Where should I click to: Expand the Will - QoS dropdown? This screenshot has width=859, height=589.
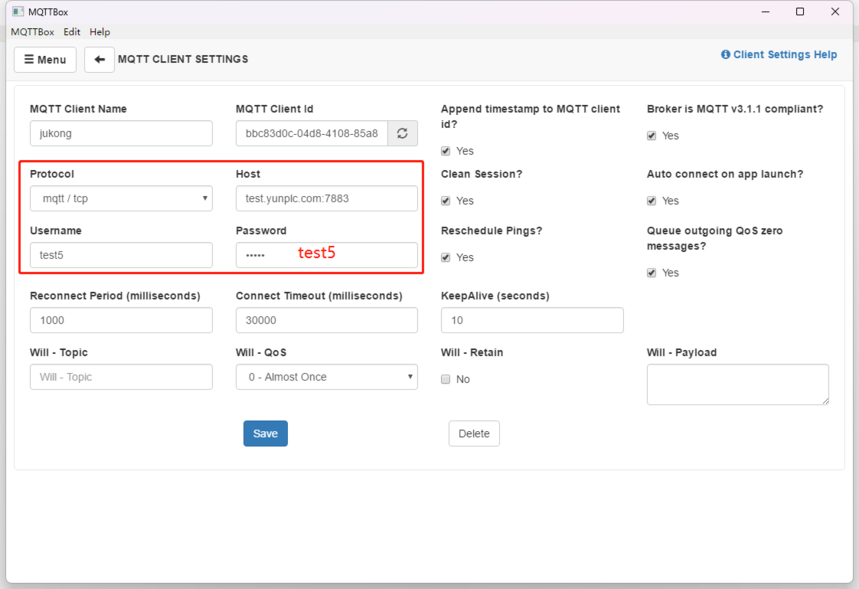coord(327,377)
